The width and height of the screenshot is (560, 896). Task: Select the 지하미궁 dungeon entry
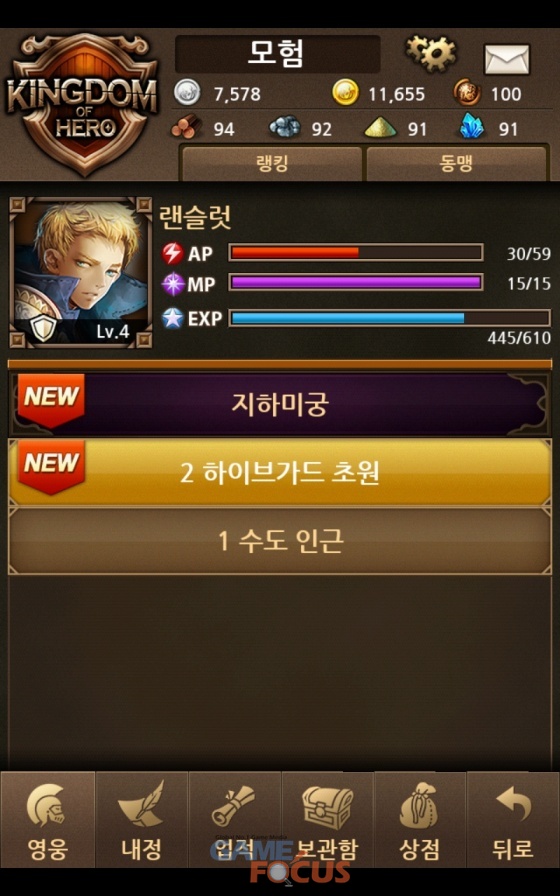(x=280, y=404)
